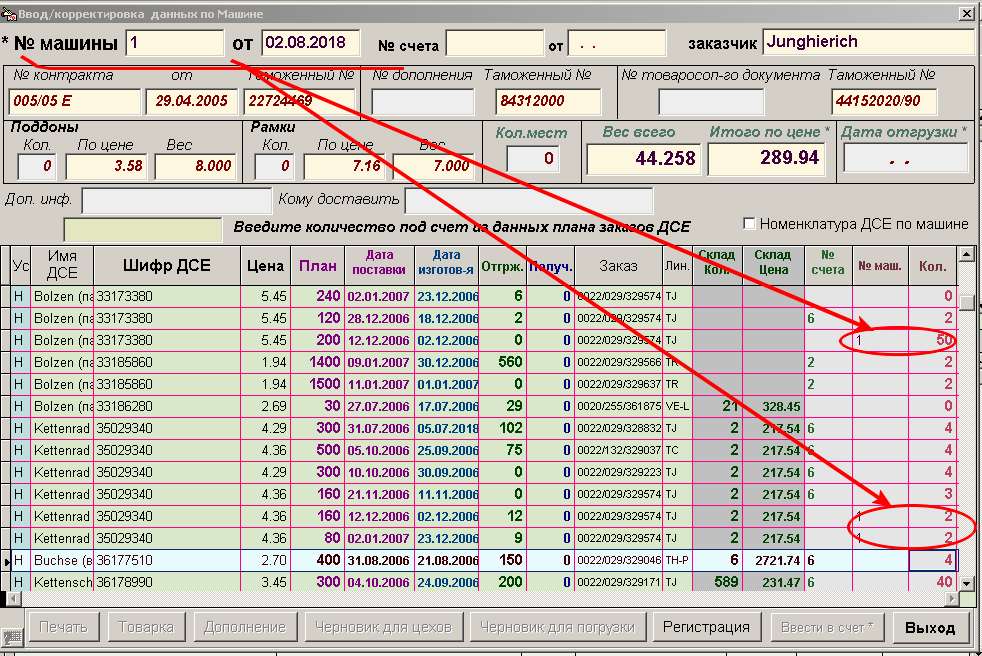Click the Шифр ДСЕ column header
Screen dimensions: 982x656
[x=166, y=266]
